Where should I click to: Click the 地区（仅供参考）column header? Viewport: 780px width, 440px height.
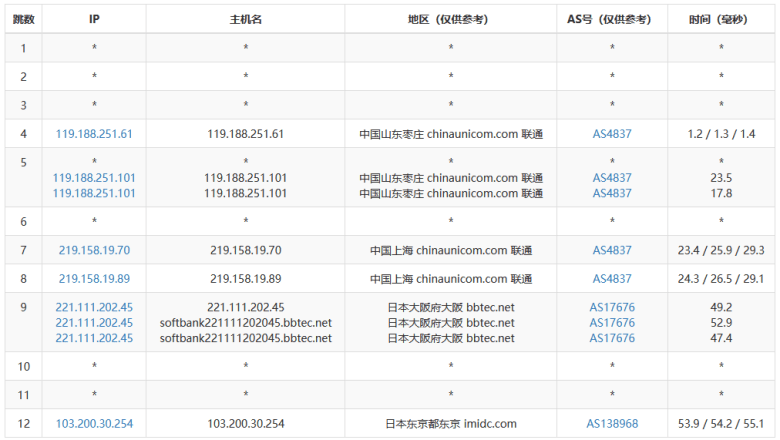[x=451, y=19]
